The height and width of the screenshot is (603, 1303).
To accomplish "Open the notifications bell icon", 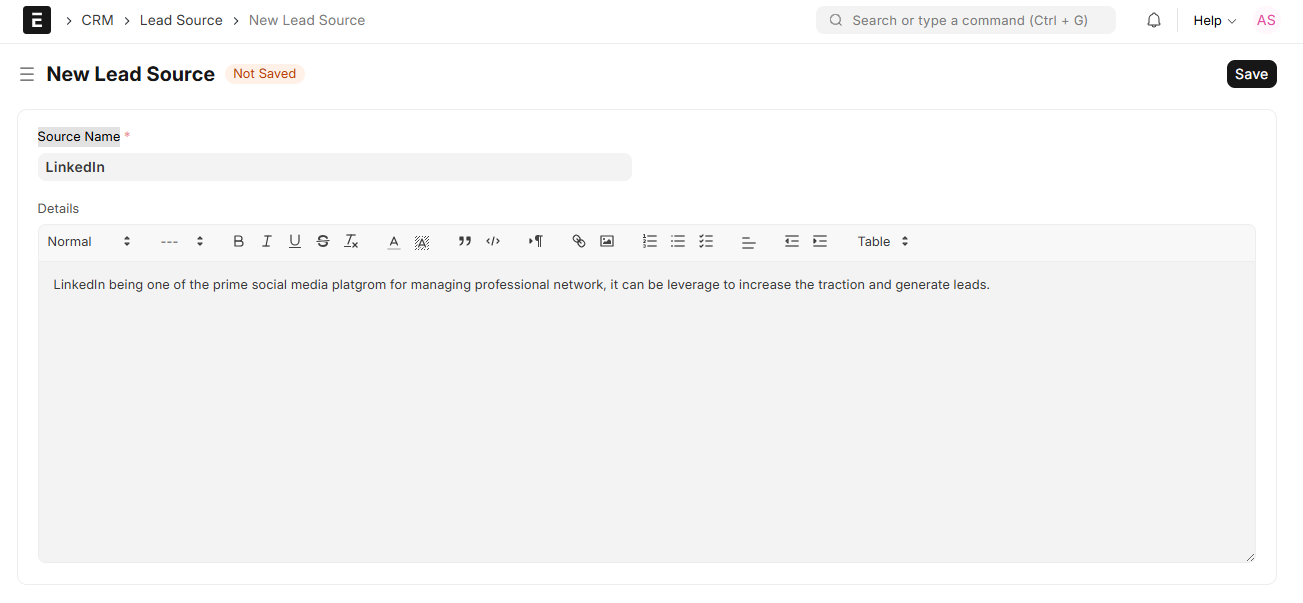I will pyautogui.click(x=1154, y=20).
